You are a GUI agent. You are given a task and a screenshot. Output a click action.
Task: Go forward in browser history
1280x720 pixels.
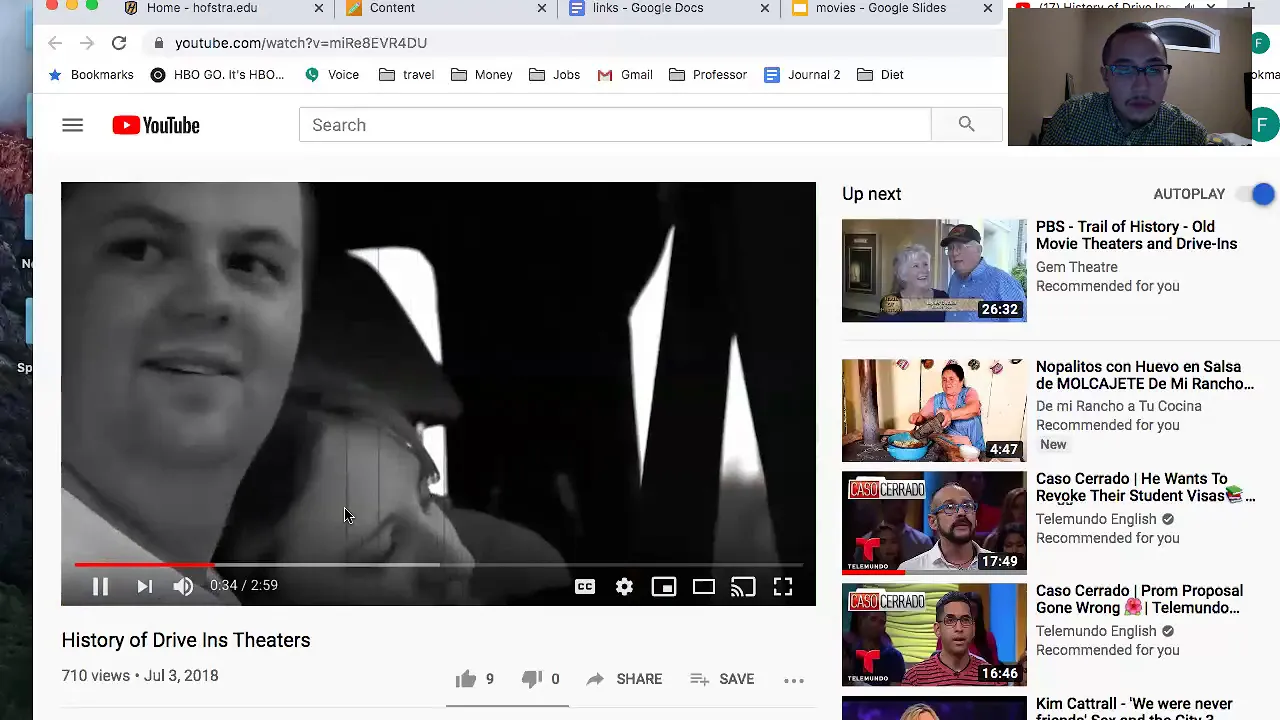(87, 43)
